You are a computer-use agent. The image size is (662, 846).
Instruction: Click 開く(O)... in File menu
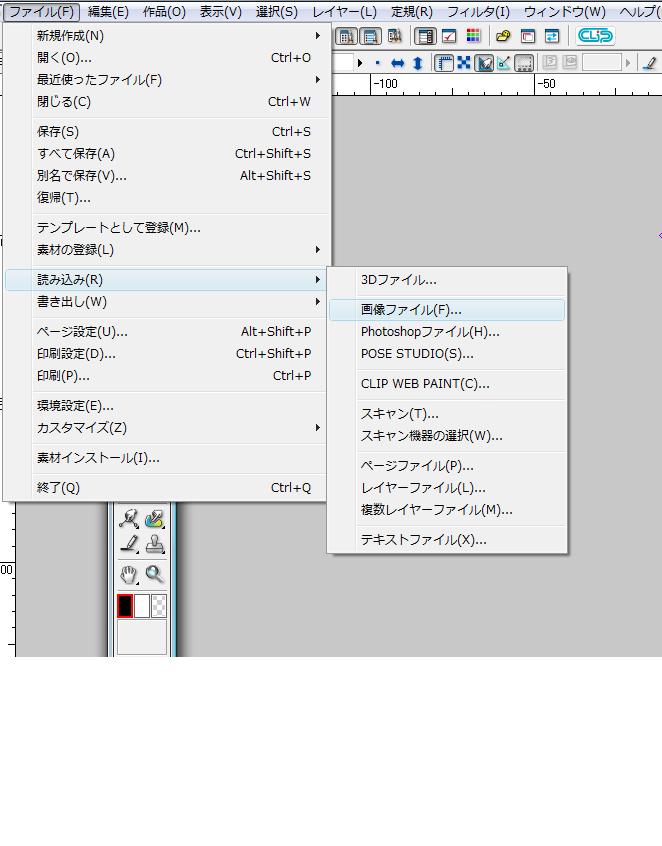[167, 58]
